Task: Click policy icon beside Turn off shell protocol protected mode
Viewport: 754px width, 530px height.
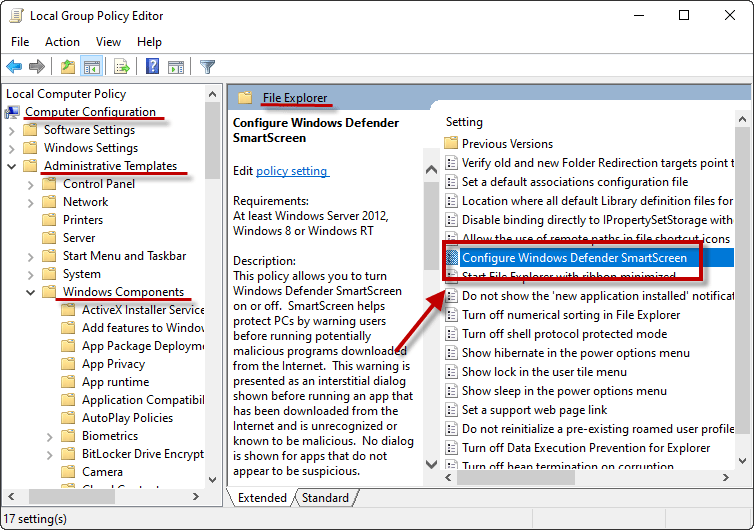Action: click(451, 334)
